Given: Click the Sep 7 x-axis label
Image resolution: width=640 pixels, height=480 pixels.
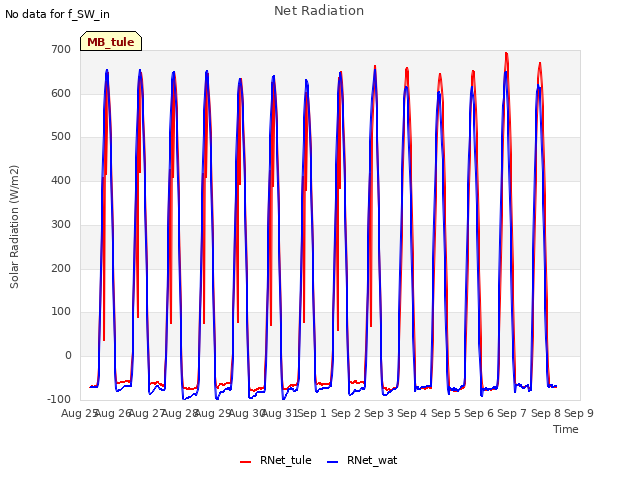Looking at the screenshot, I should [512, 413].
